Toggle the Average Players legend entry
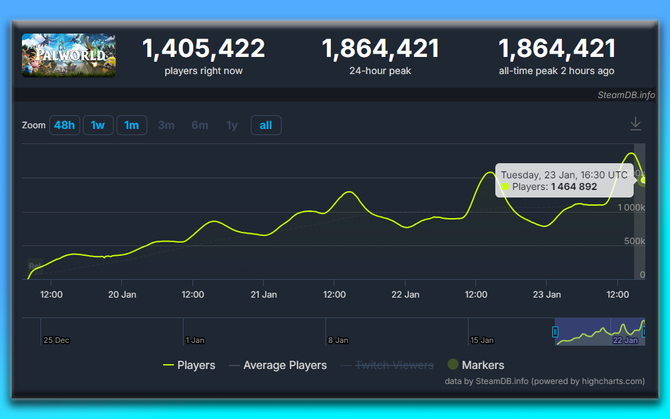The height and width of the screenshot is (419, 670). pos(278,365)
